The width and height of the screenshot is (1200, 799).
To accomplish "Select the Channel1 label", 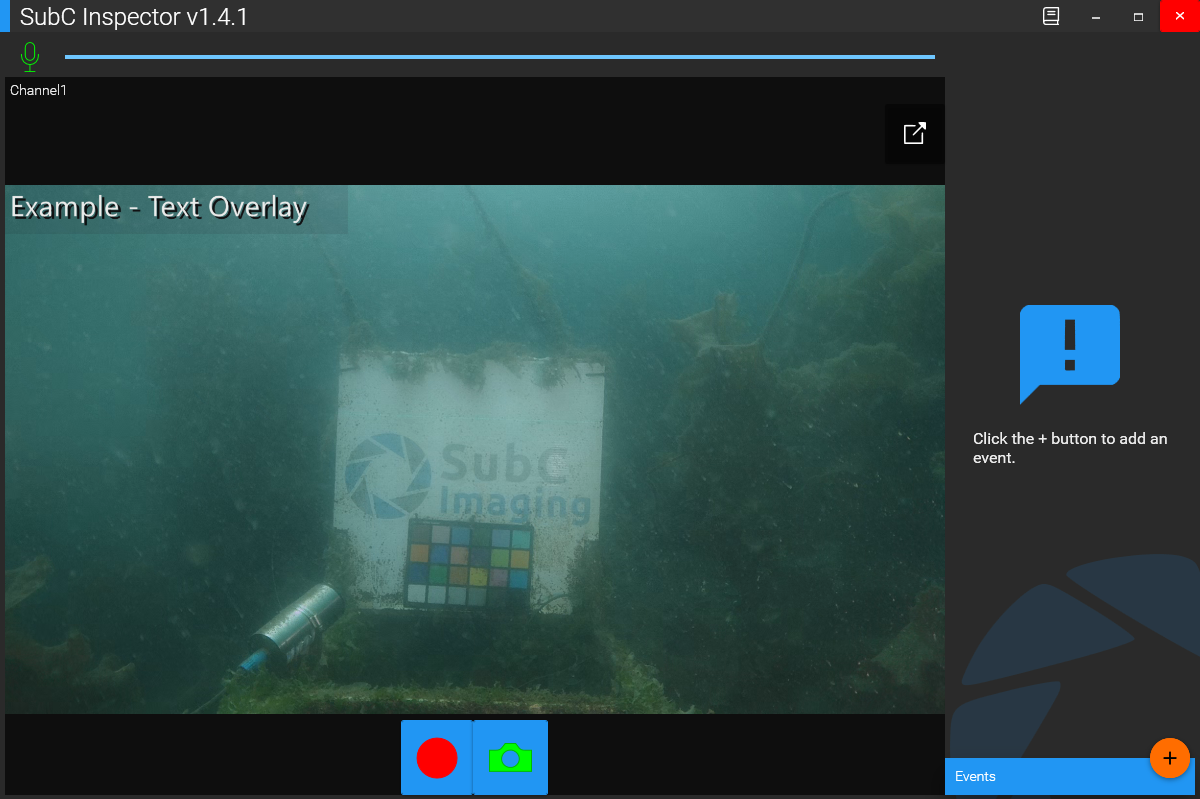I will point(38,91).
